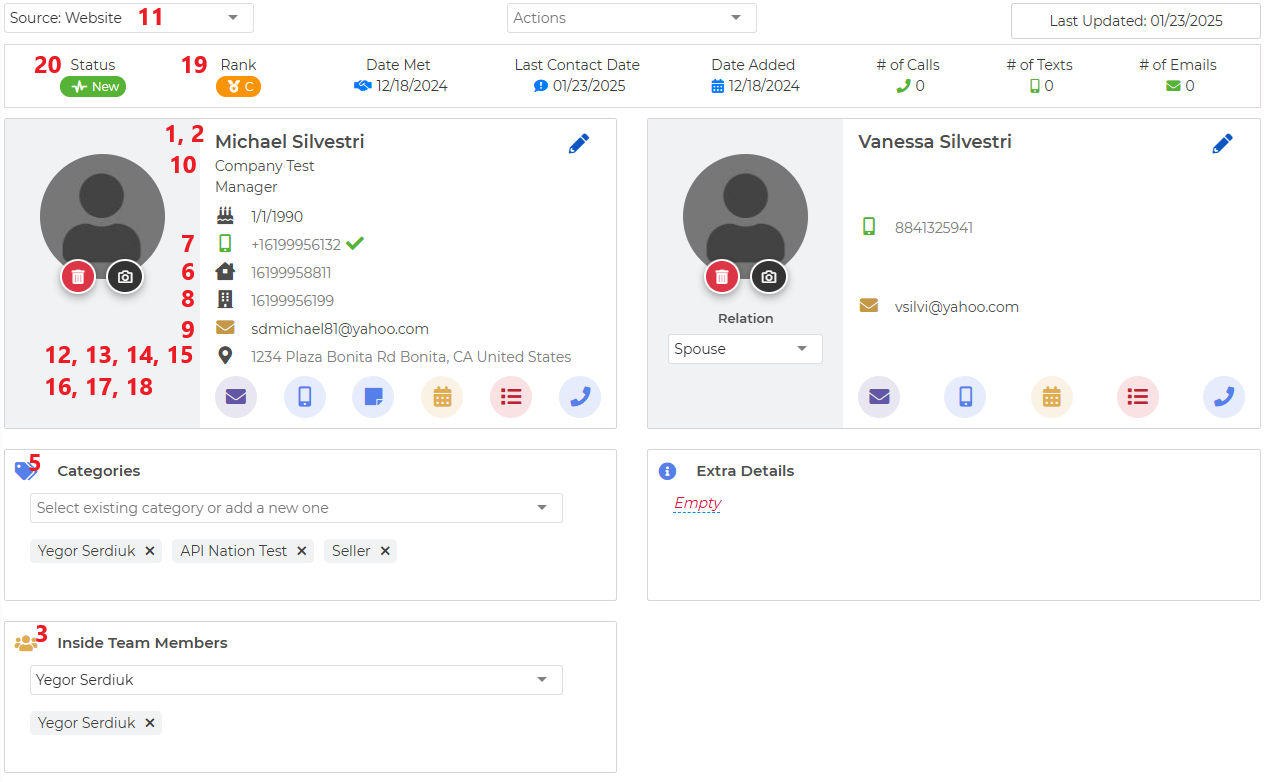Image resolution: width=1266 pixels, height=782 pixels.
Task: Click the envelope icon beside vsilvi@yahoo.com
Action: pyautogui.click(x=869, y=306)
